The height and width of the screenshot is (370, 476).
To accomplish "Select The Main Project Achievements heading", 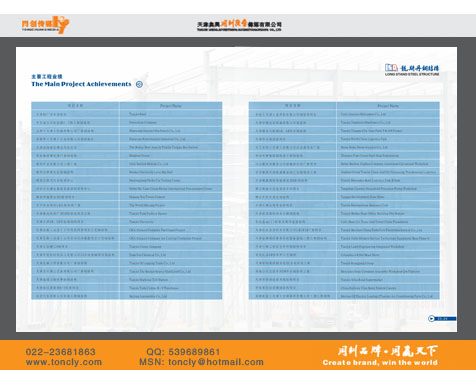I will pyautogui.click(x=81, y=84).
